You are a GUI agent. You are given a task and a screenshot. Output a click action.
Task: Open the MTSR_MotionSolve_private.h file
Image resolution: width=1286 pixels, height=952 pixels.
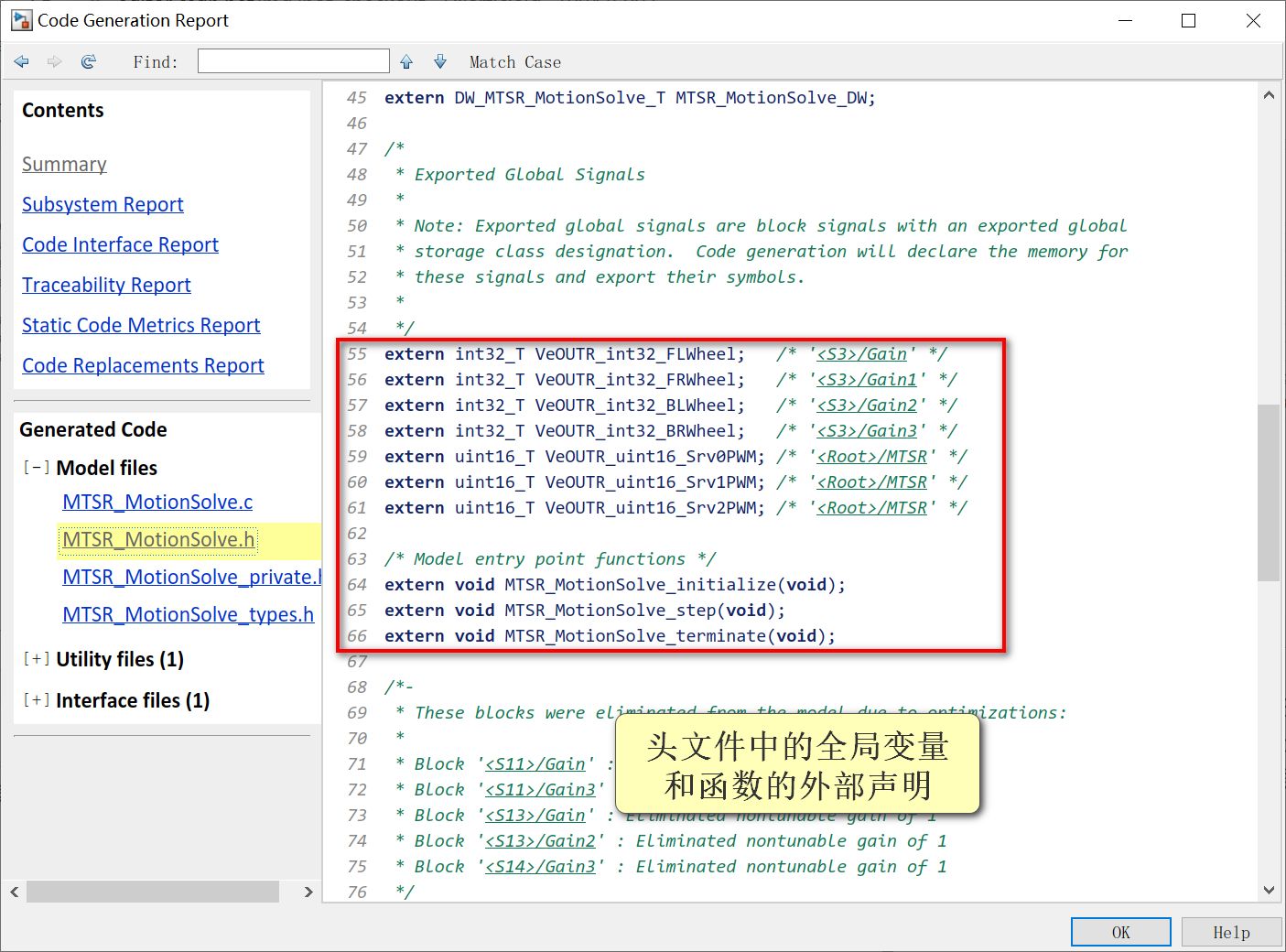coord(191,578)
